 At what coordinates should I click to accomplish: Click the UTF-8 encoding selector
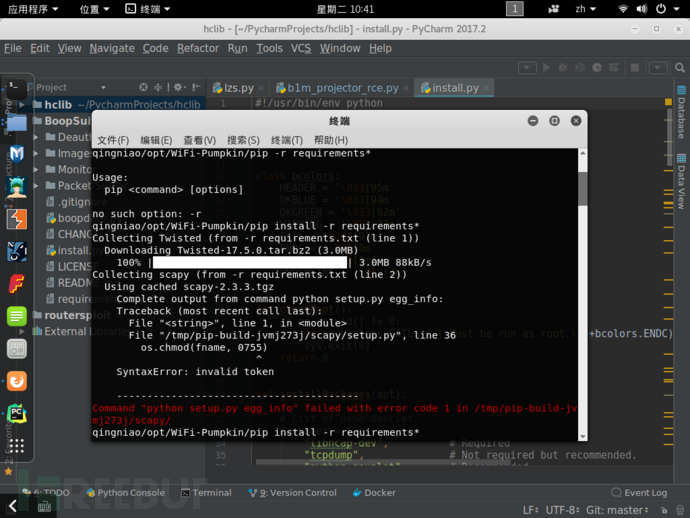(562, 511)
